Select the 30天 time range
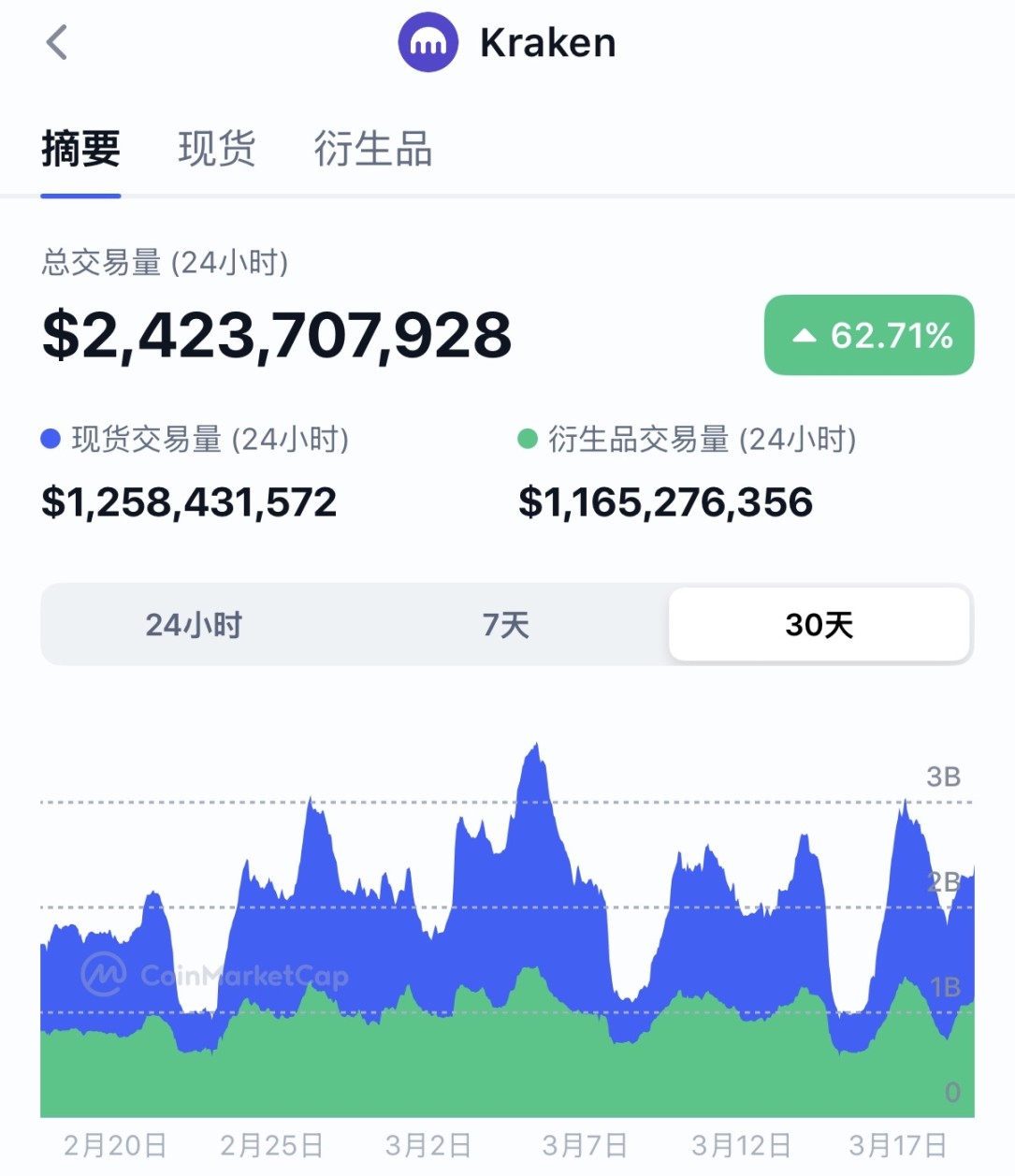Viewport: 1015px width, 1176px height. [x=819, y=625]
